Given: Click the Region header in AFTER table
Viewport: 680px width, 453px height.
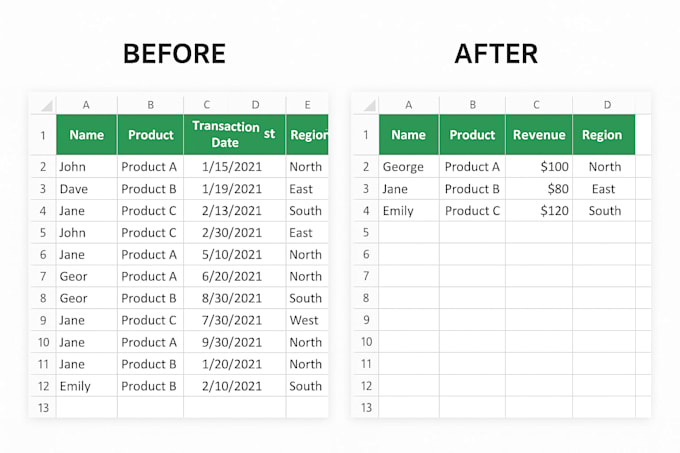Looking at the screenshot, I should click(604, 134).
